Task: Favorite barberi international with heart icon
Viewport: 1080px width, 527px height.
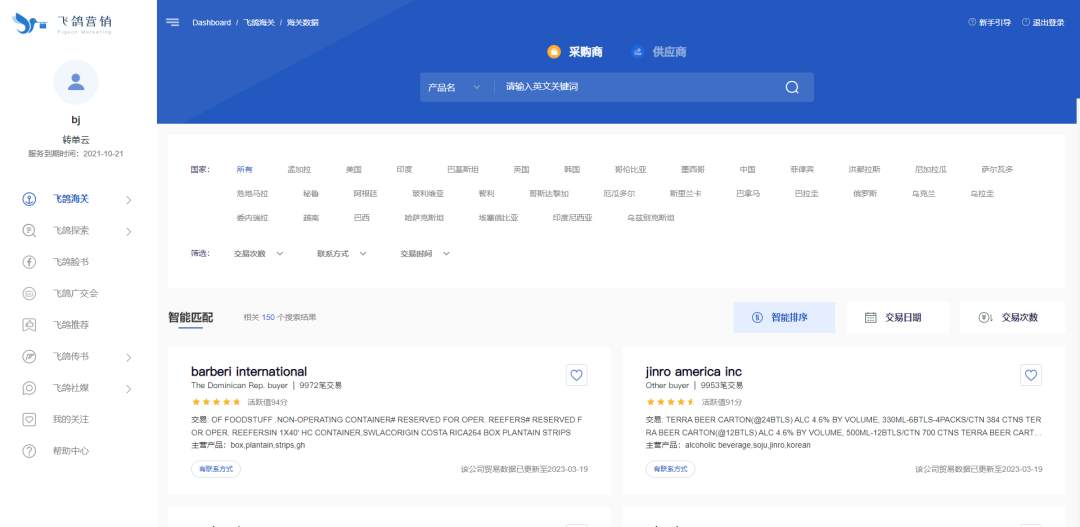Action: tap(577, 375)
